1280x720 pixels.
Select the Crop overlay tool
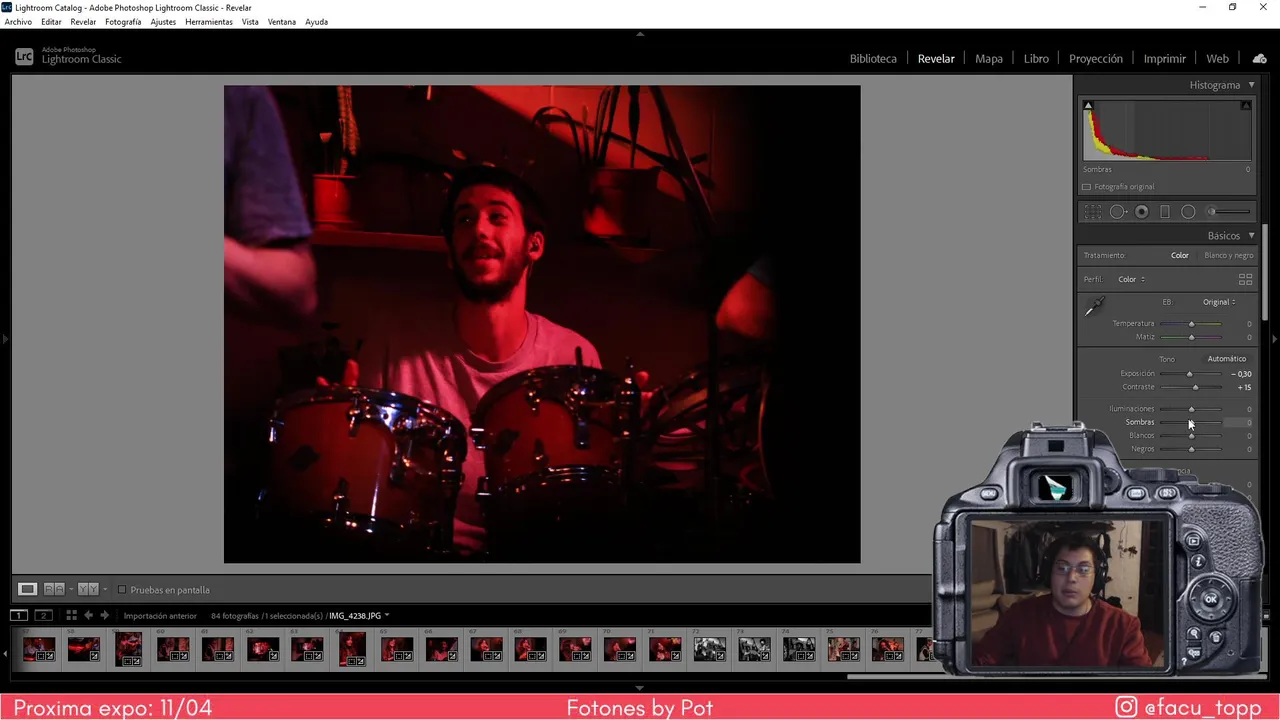click(1093, 212)
